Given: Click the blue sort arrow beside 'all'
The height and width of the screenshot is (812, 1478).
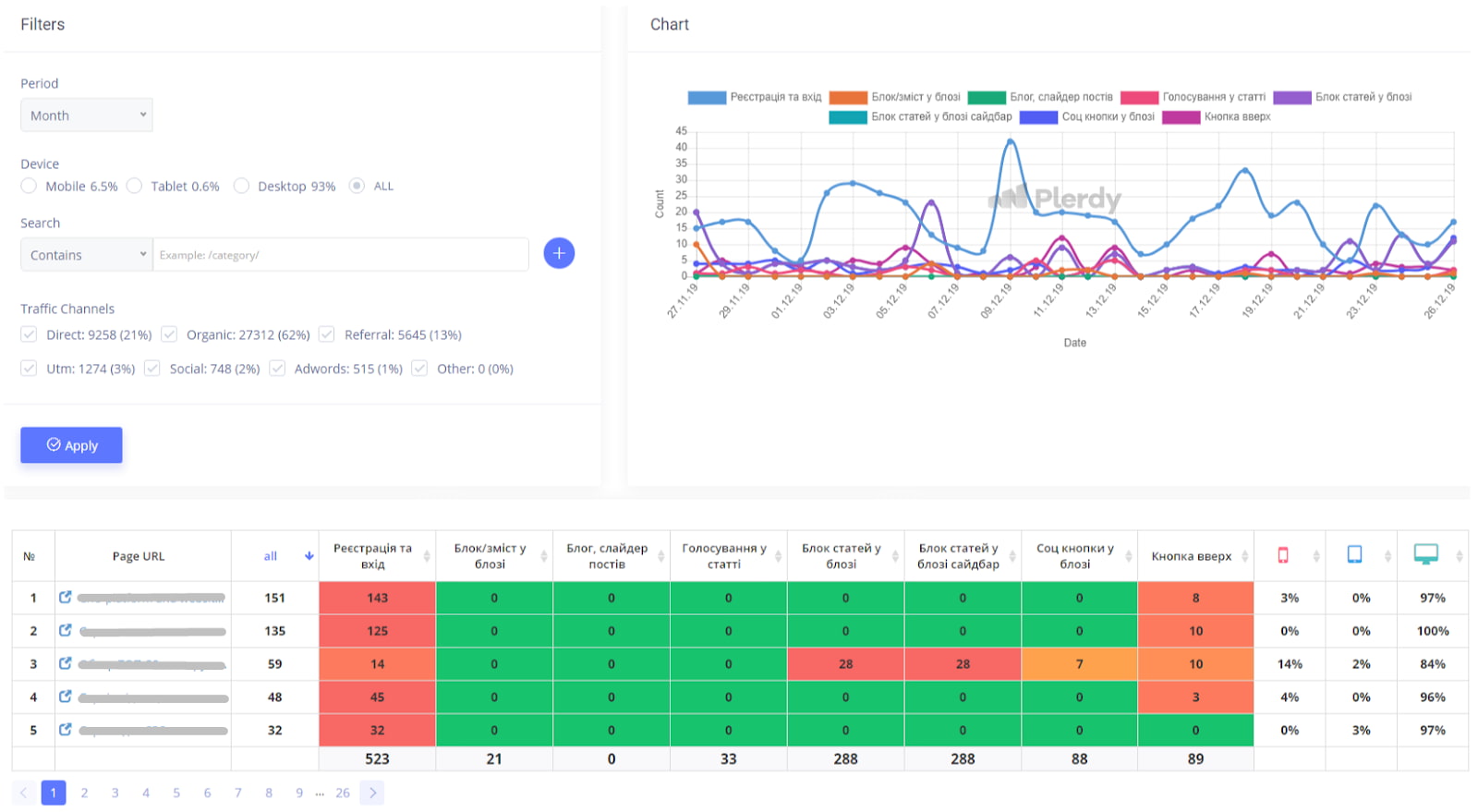Looking at the screenshot, I should click(309, 556).
